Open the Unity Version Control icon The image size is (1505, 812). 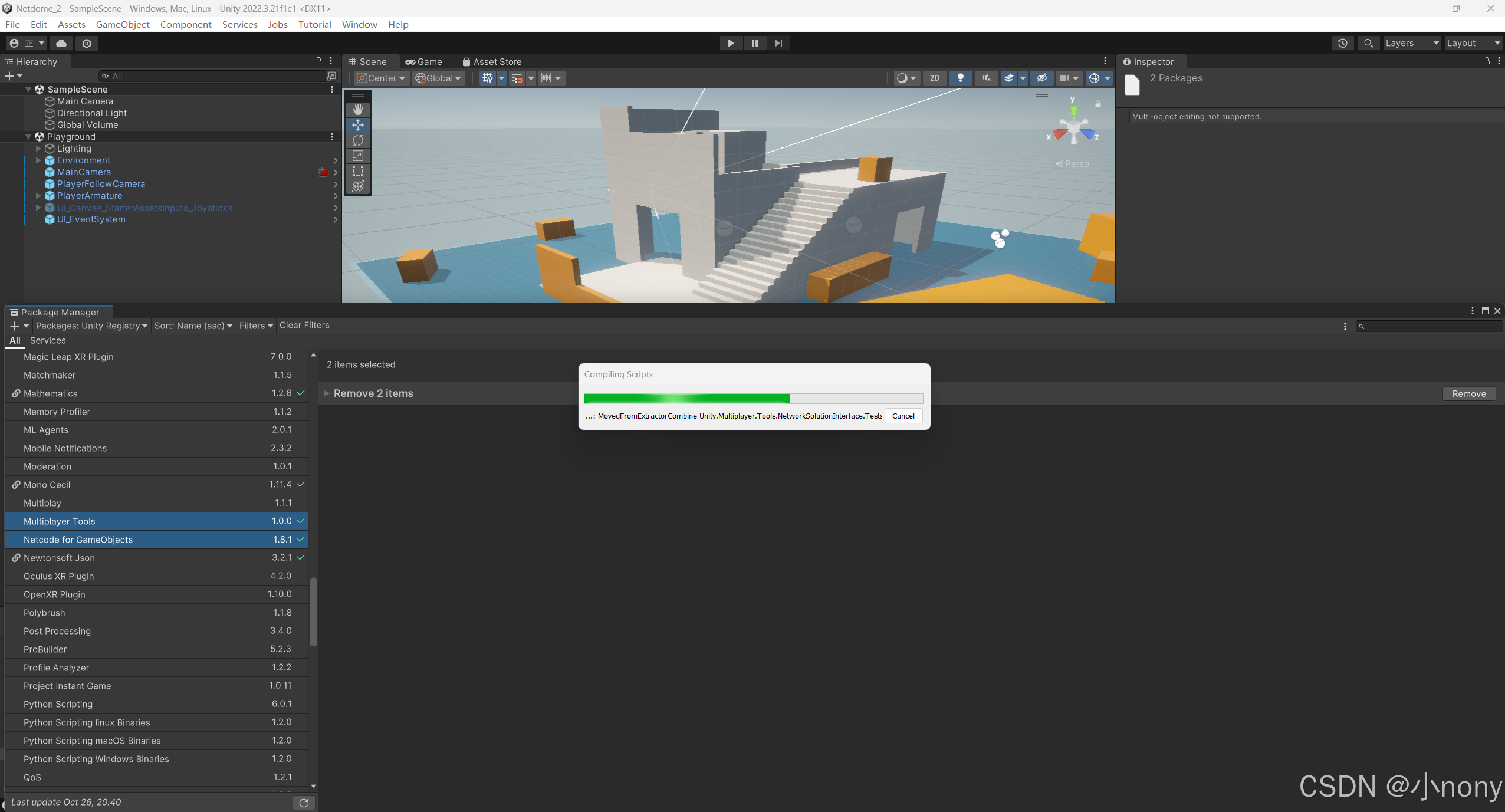87,43
